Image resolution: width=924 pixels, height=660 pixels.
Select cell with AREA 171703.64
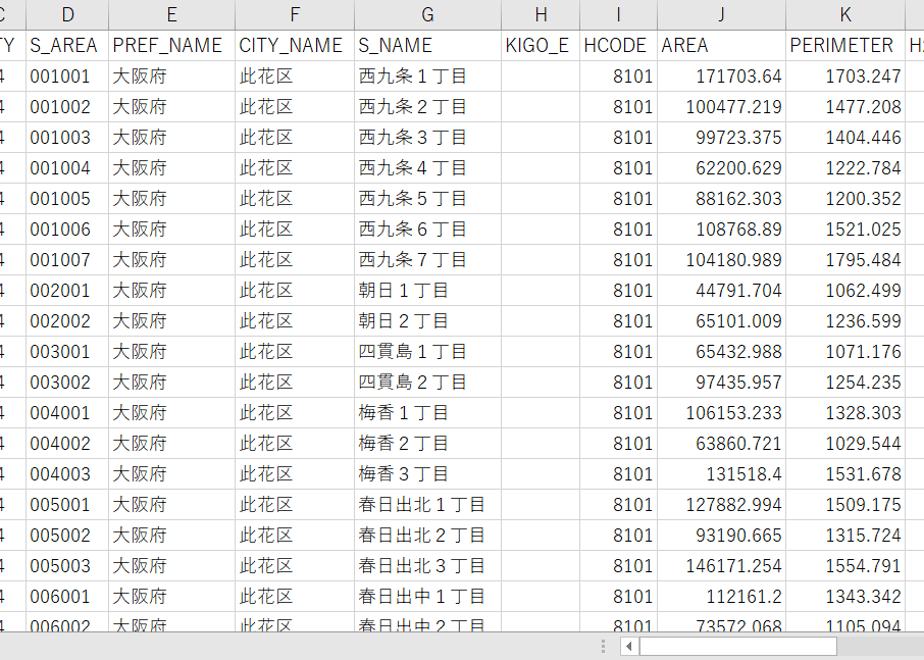click(x=721, y=76)
